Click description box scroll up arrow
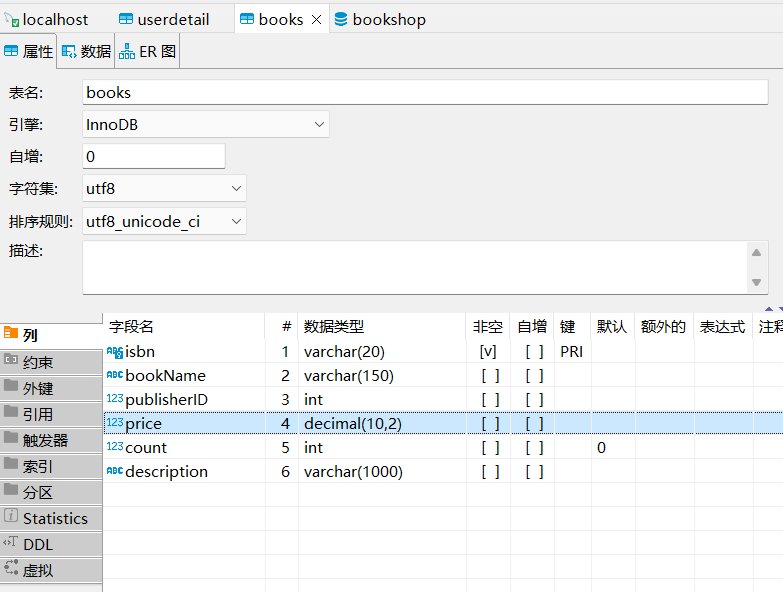This screenshot has height=592, width=783. pos(757,253)
